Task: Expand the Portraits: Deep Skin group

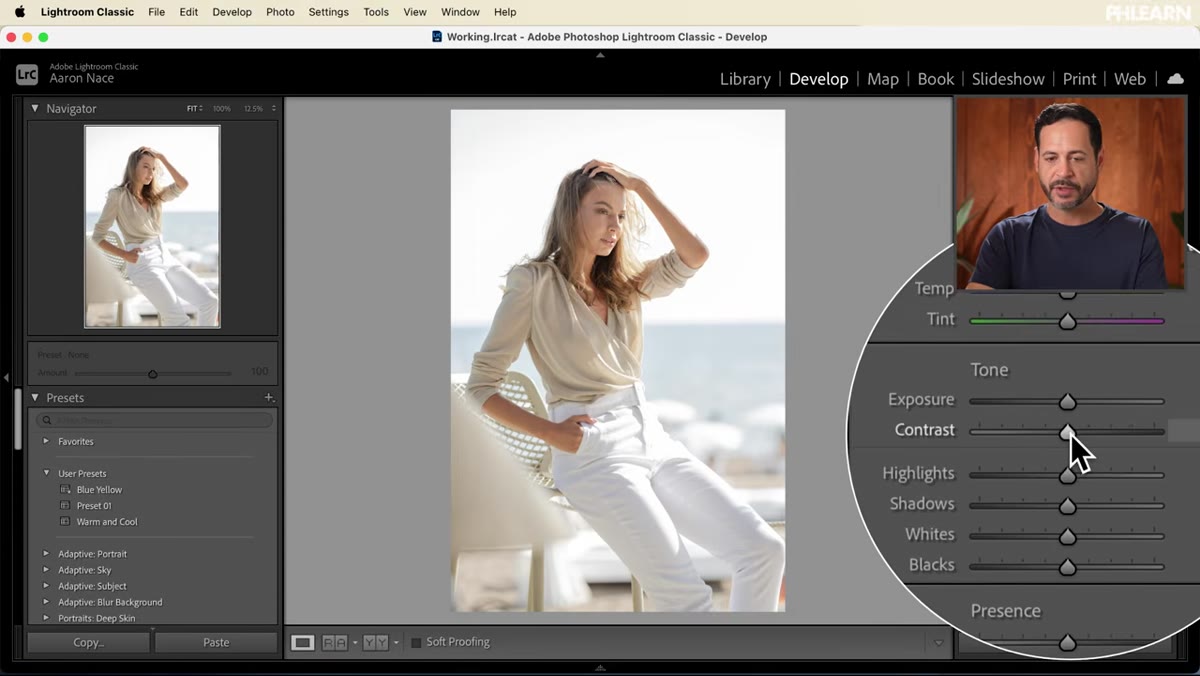Action: coord(46,618)
